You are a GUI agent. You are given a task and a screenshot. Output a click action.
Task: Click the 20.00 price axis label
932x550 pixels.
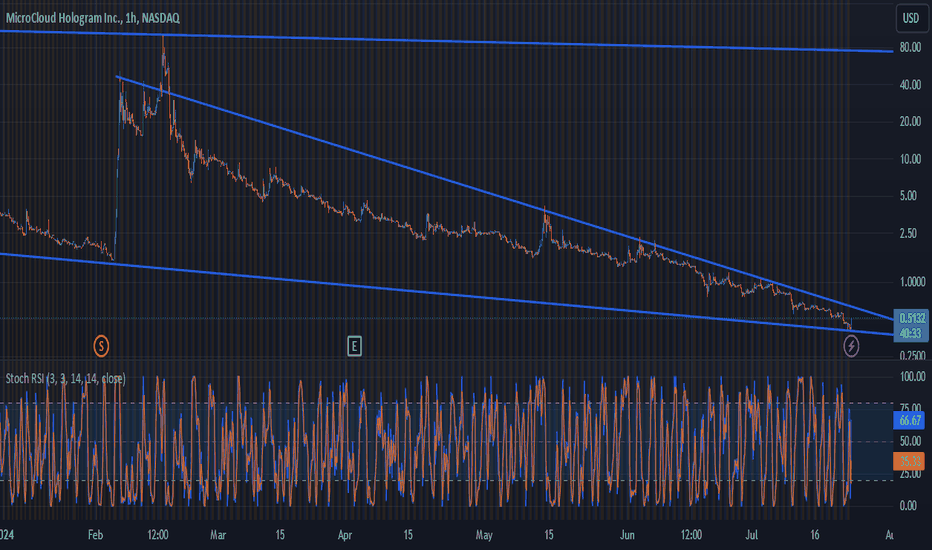pos(910,122)
